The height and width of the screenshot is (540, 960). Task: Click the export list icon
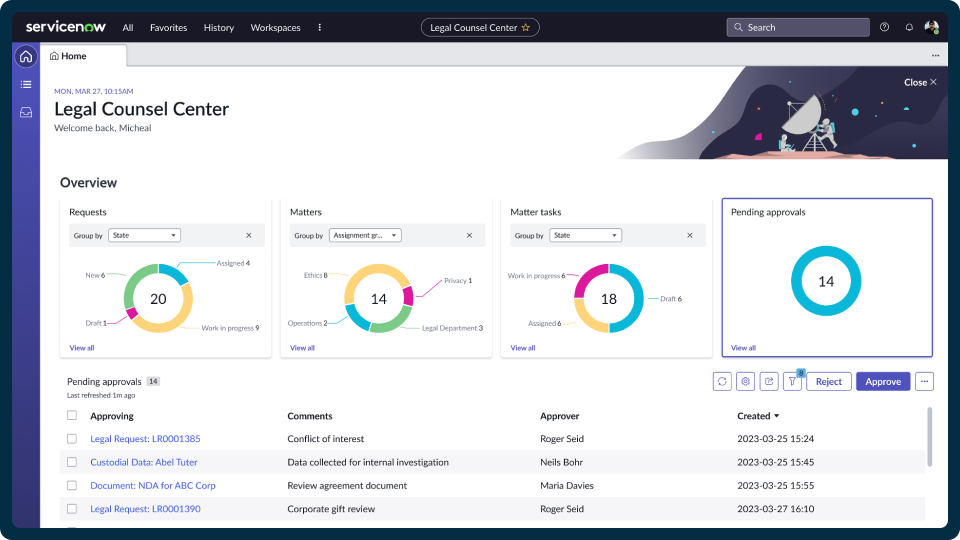(769, 381)
